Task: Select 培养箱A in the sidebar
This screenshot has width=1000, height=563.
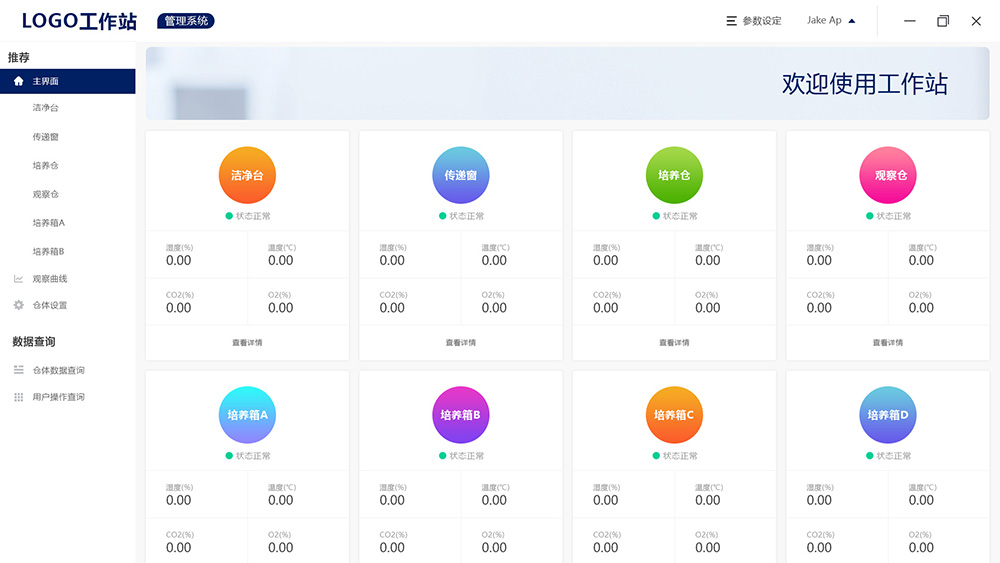Action: [x=48, y=223]
